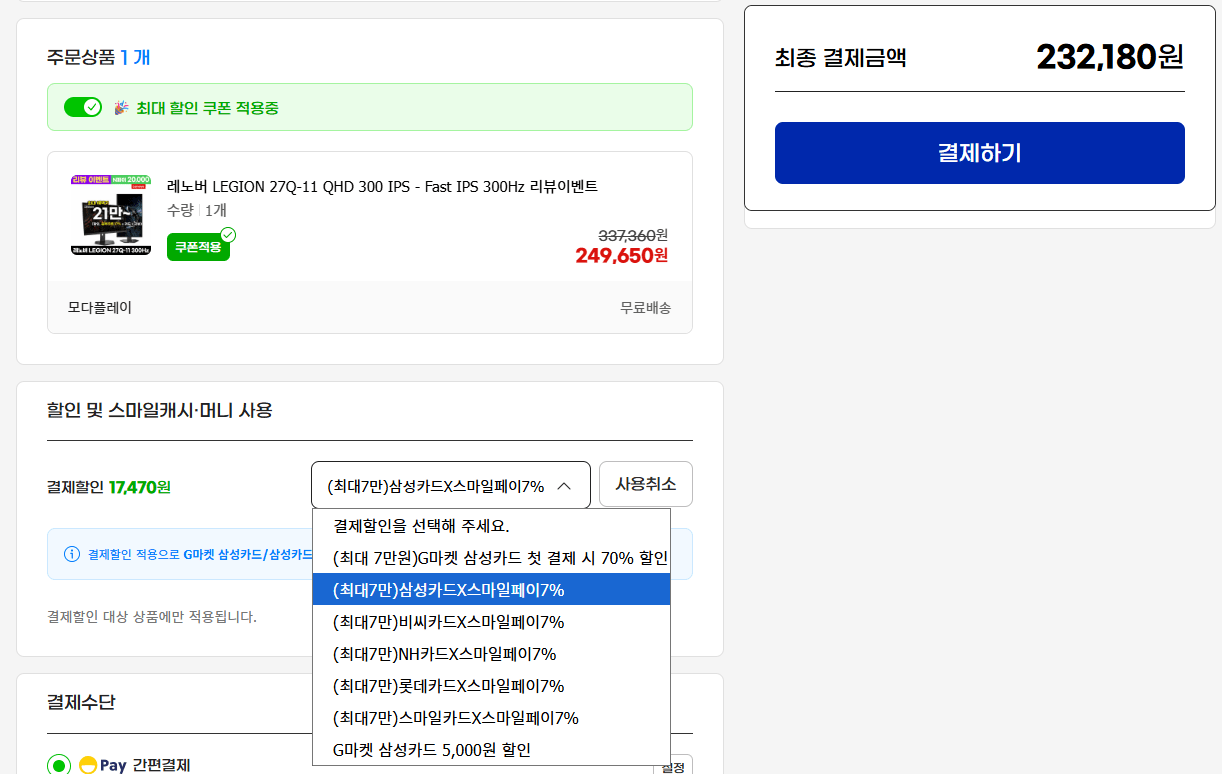The width and height of the screenshot is (1222, 774).
Task: Toggle the 최대 할인 쿠폰 적용중 switch
Action: point(83,107)
